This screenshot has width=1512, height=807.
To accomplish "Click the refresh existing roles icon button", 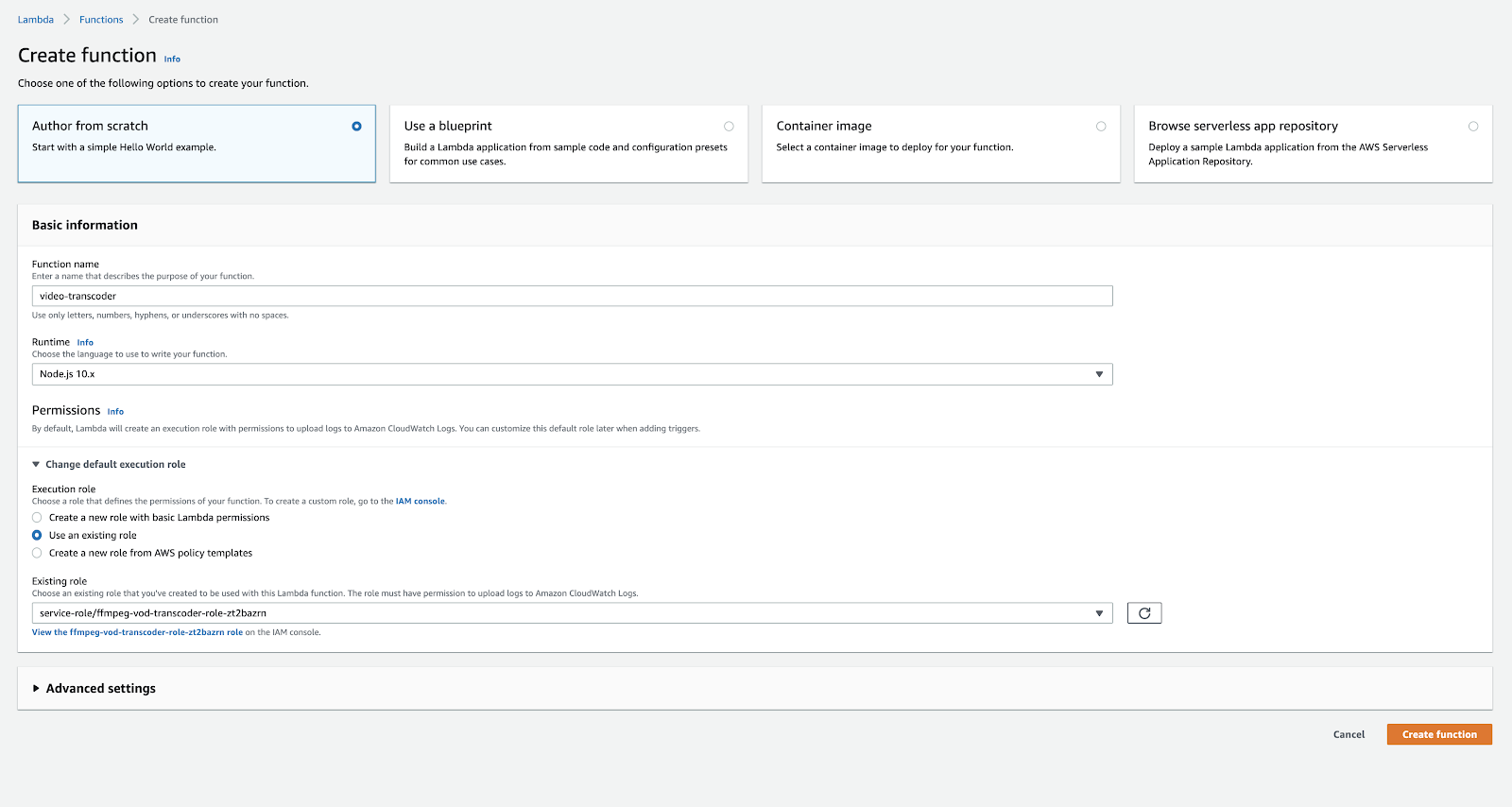I will [1143, 613].
